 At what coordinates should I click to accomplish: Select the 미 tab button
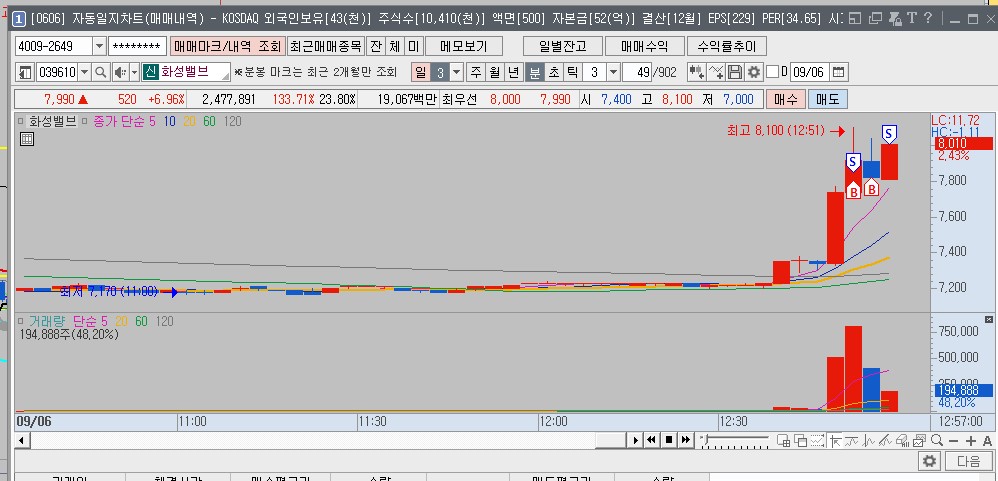[x=414, y=46]
